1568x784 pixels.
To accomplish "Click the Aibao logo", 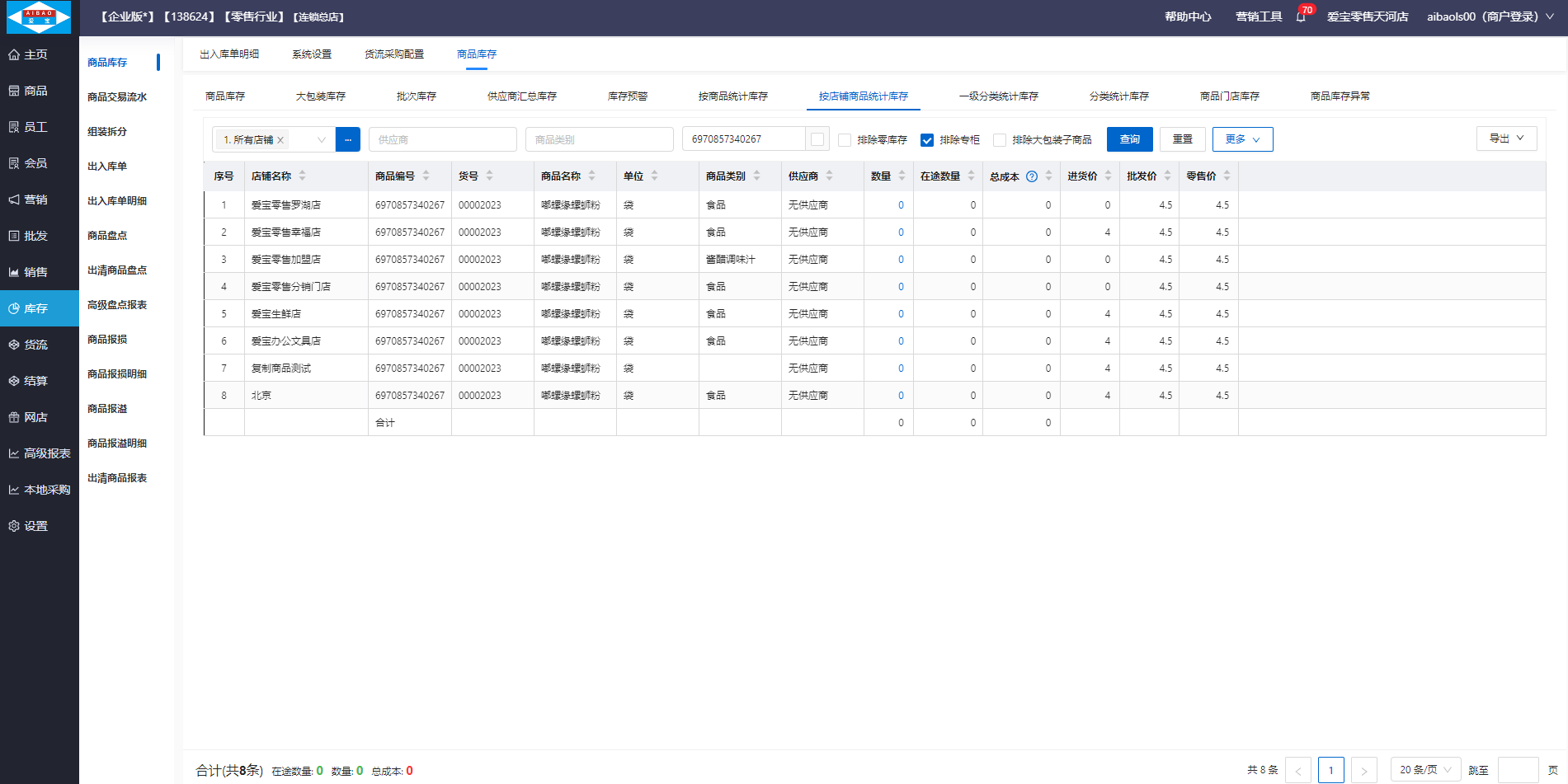I will pos(39,17).
